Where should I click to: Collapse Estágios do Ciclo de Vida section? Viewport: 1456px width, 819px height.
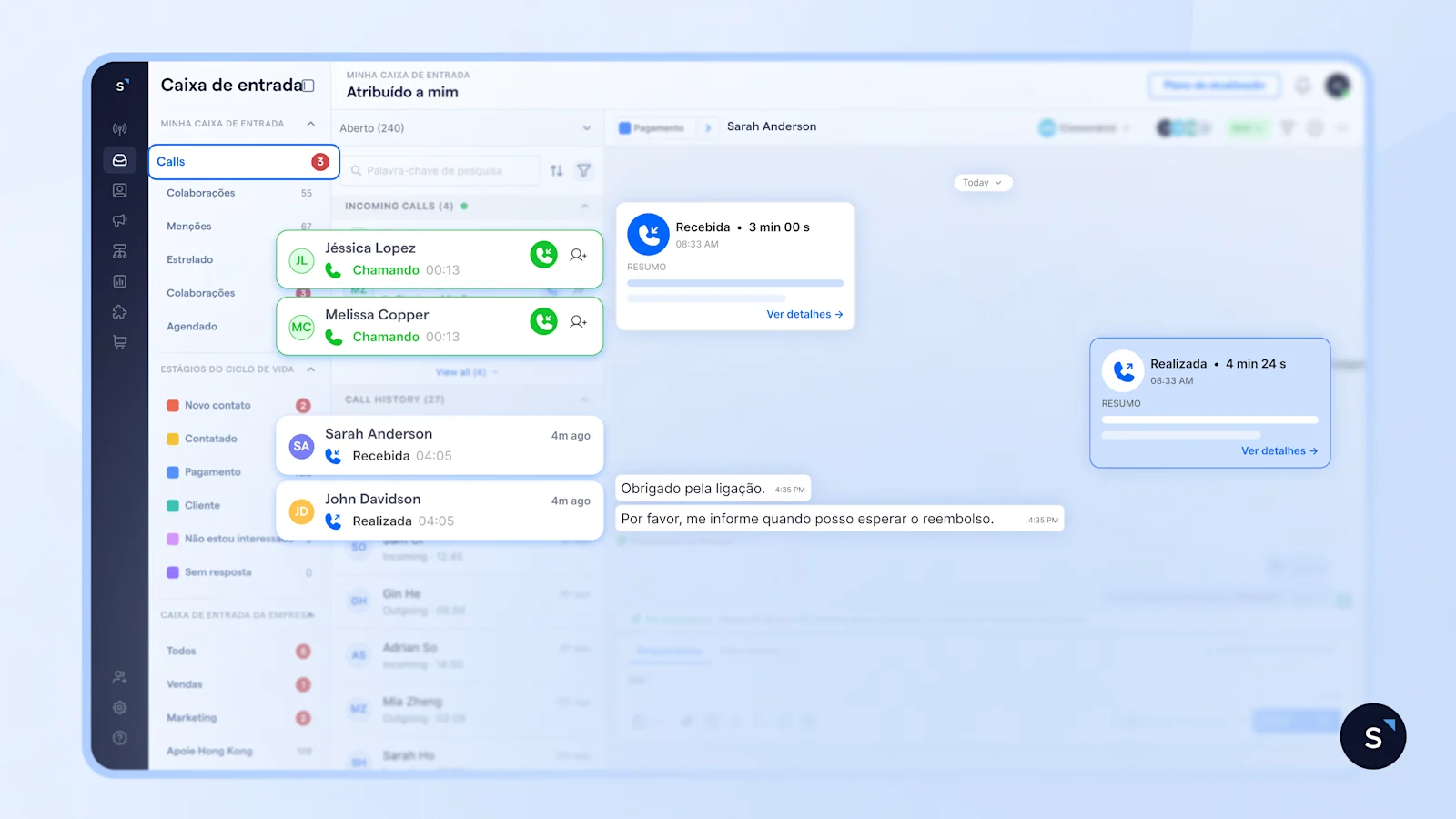click(x=311, y=369)
